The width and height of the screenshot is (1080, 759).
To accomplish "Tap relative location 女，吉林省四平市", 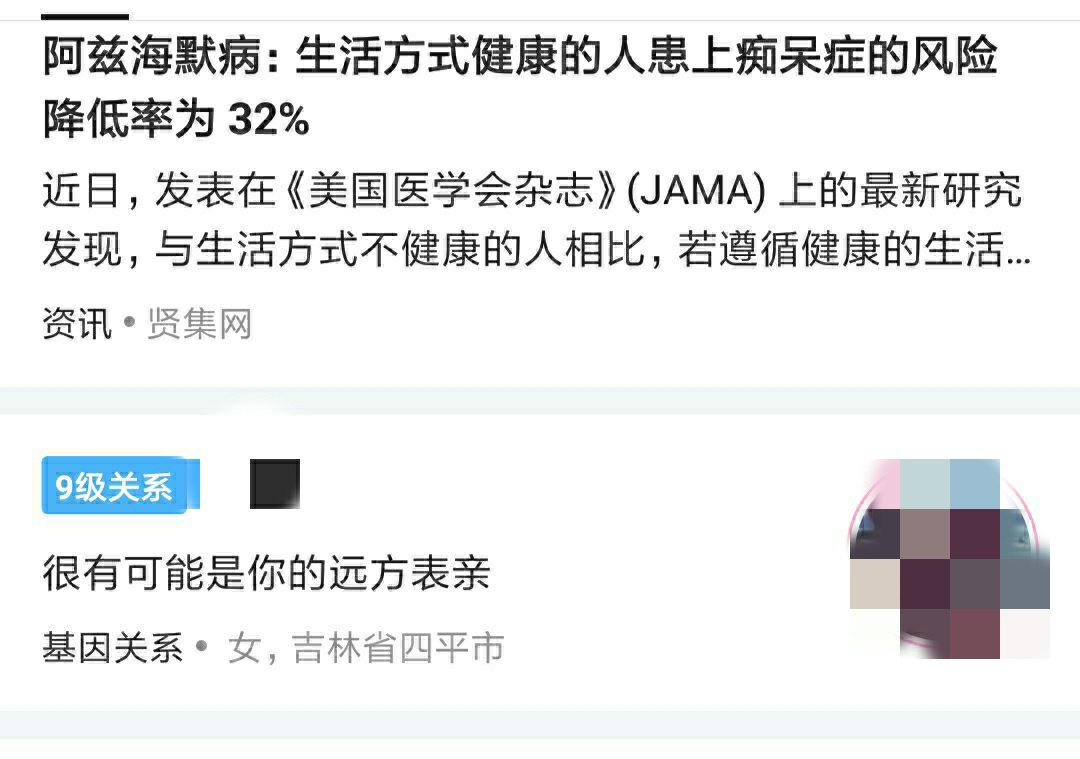I will point(366,647).
